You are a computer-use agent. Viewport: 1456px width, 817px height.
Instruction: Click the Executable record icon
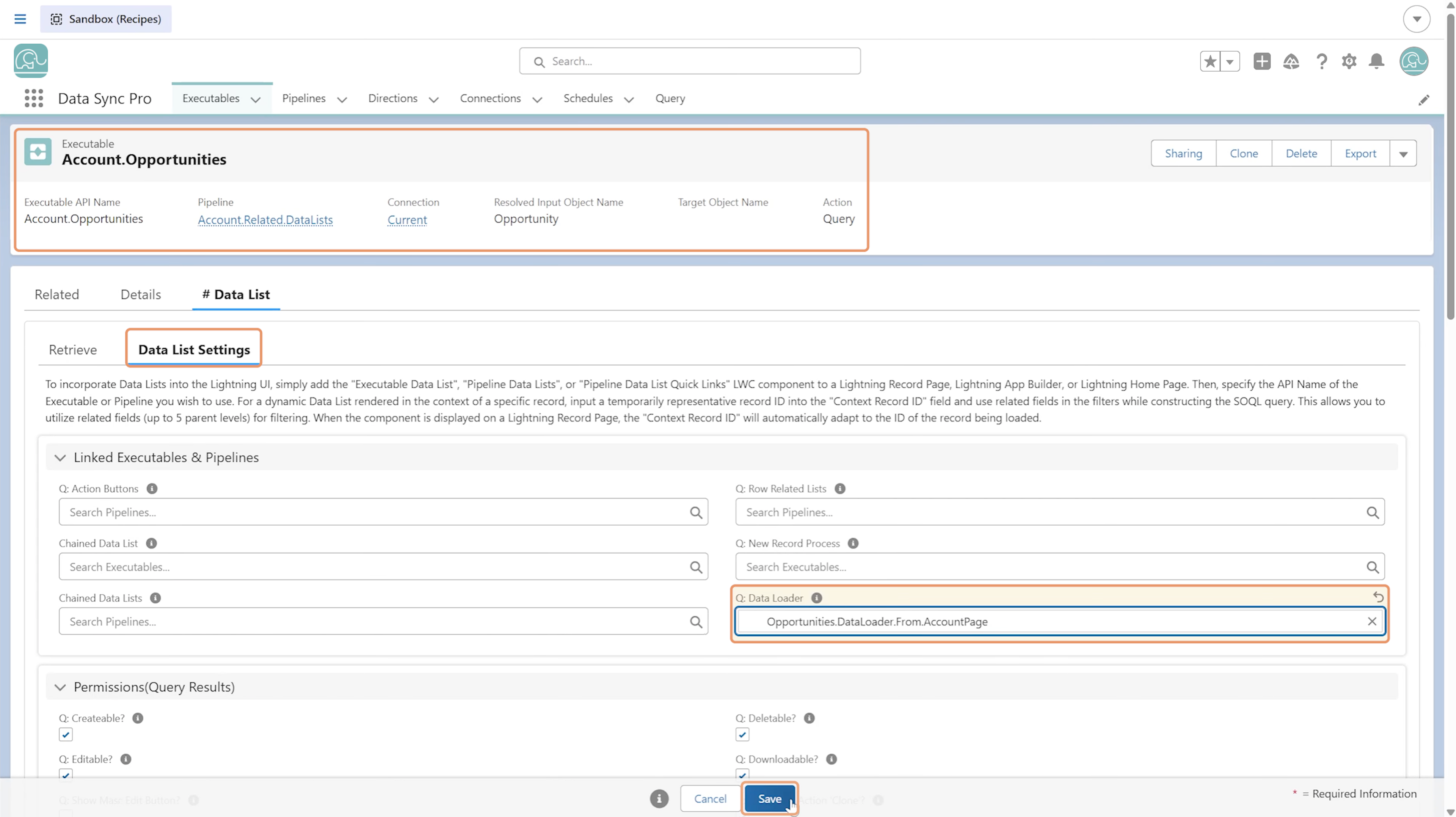click(38, 151)
